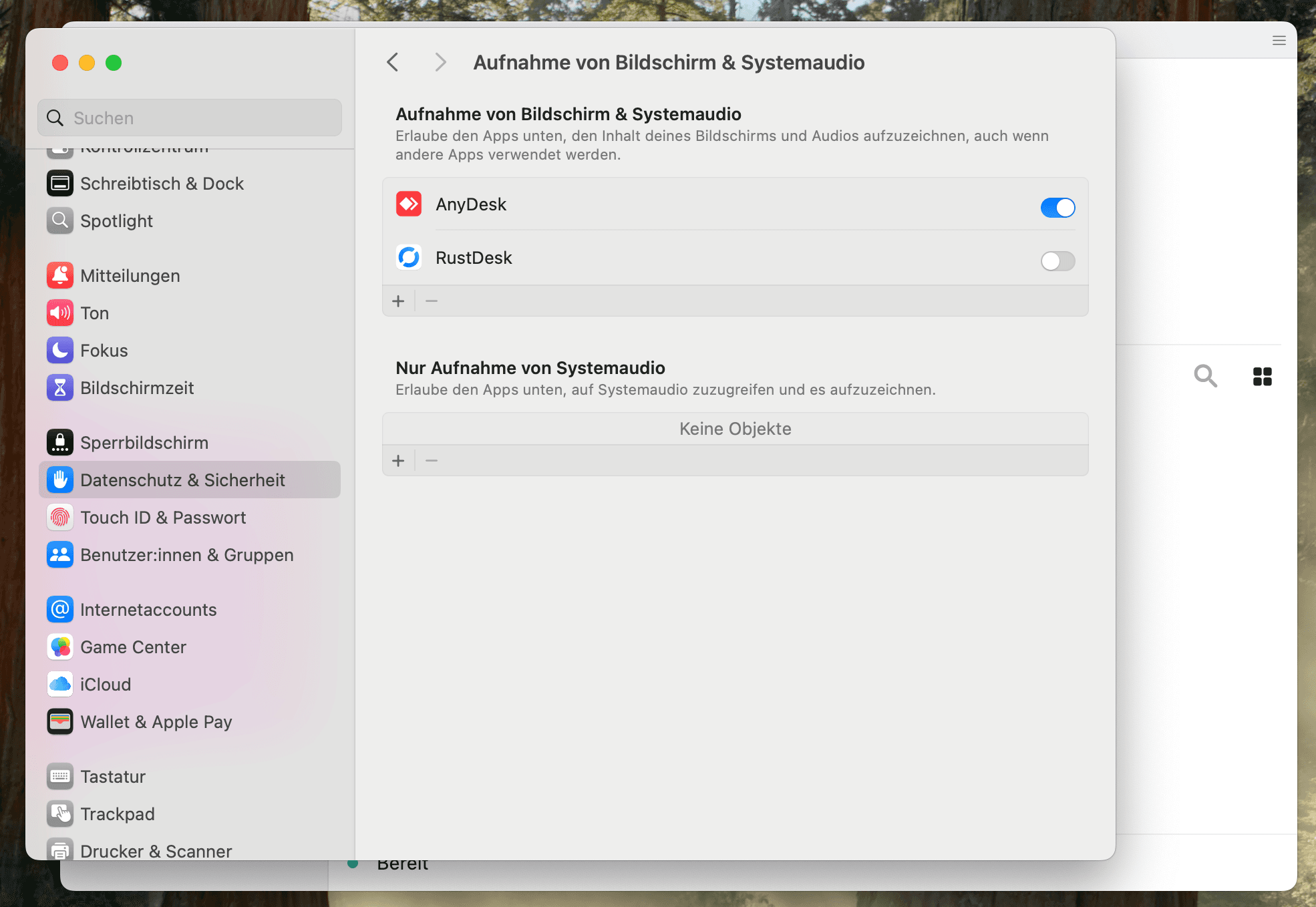The height and width of the screenshot is (907, 1316).
Task: Click the Bildschirmzeit hourglass icon
Action: [x=60, y=387]
